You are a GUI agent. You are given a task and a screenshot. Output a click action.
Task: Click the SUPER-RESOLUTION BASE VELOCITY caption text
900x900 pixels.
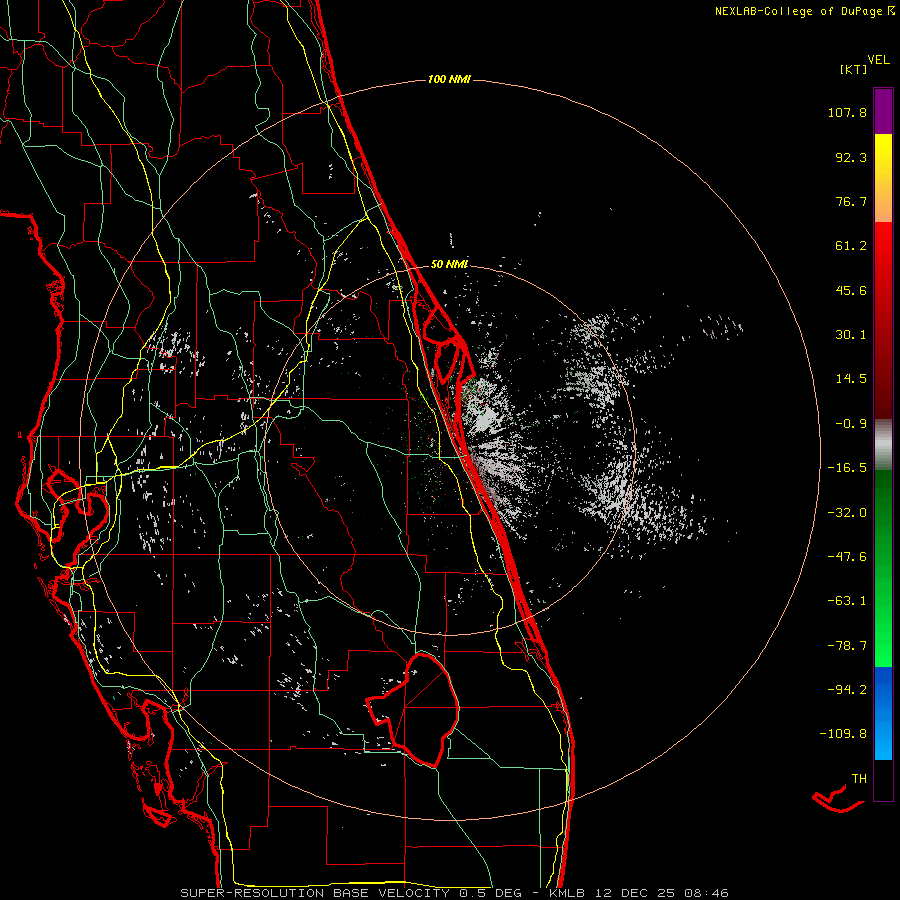(x=315, y=893)
